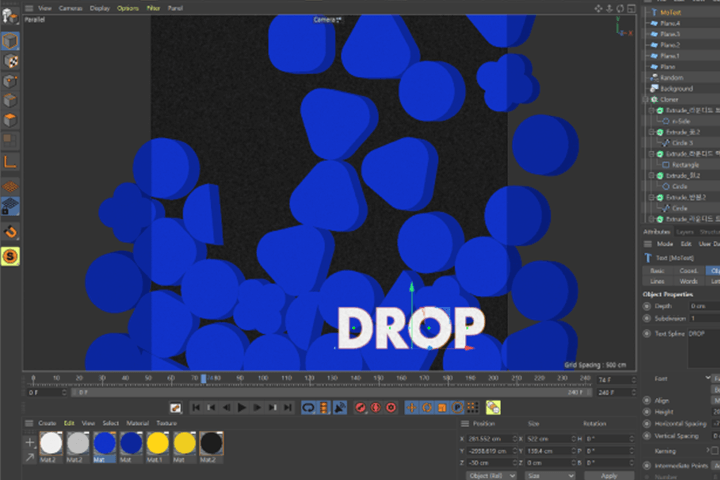Go to start of animation
Viewport: 720px width, 480px height.
click(x=196, y=407)
